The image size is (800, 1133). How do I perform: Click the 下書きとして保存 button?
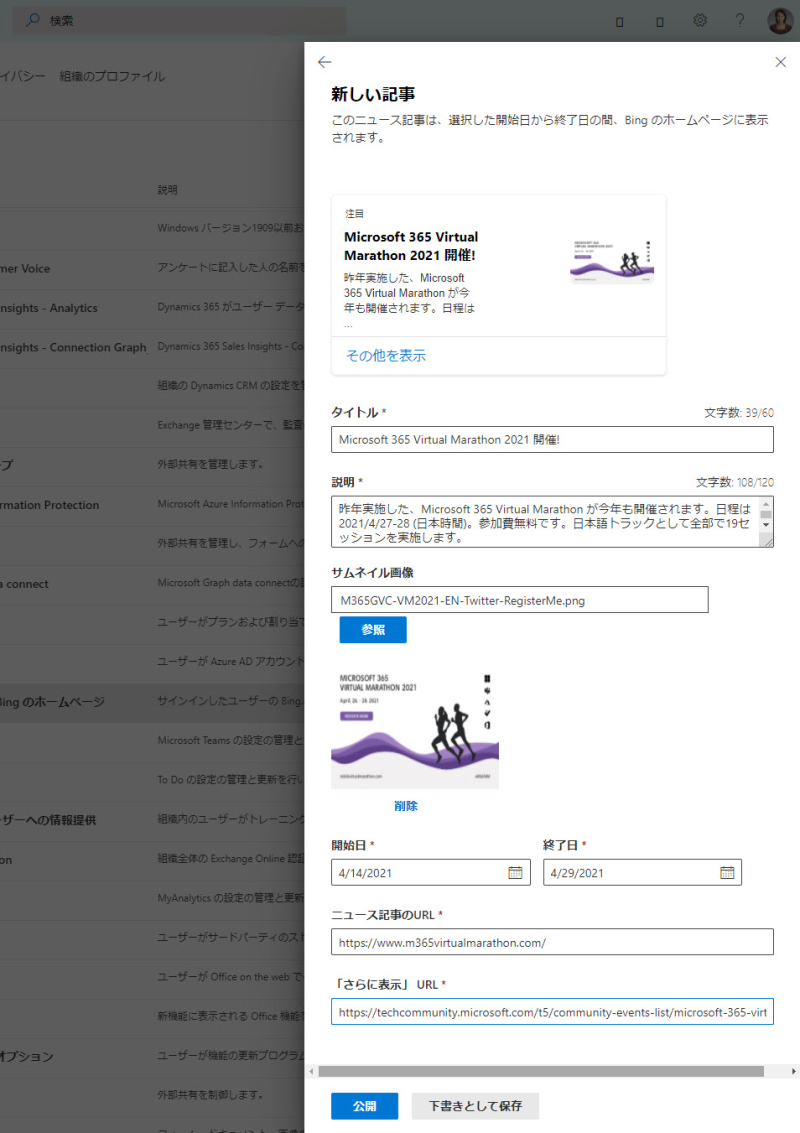pyautogui.click(x=475, y=1106)
